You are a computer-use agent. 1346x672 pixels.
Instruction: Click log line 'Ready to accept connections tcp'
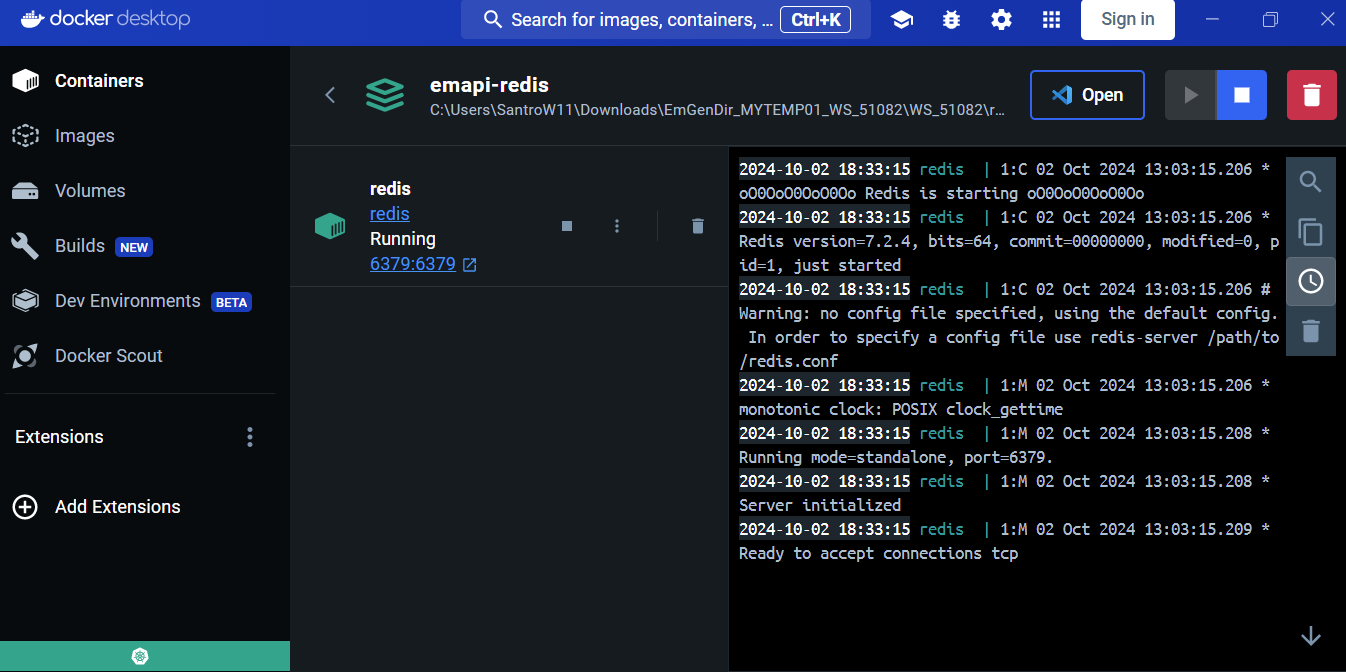coord(878,553)
